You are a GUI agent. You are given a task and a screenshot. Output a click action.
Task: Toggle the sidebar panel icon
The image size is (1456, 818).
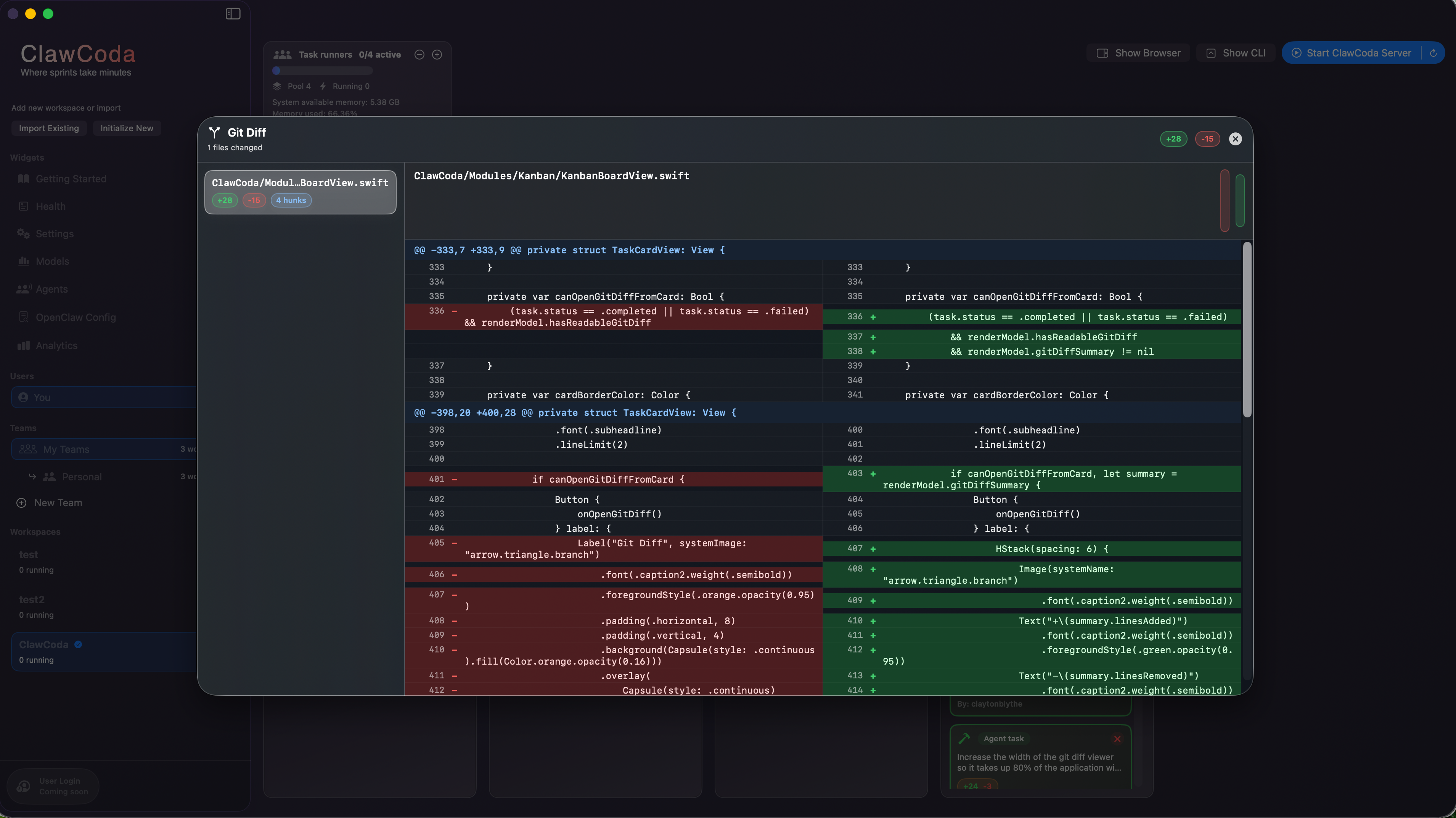click(233, 14)
